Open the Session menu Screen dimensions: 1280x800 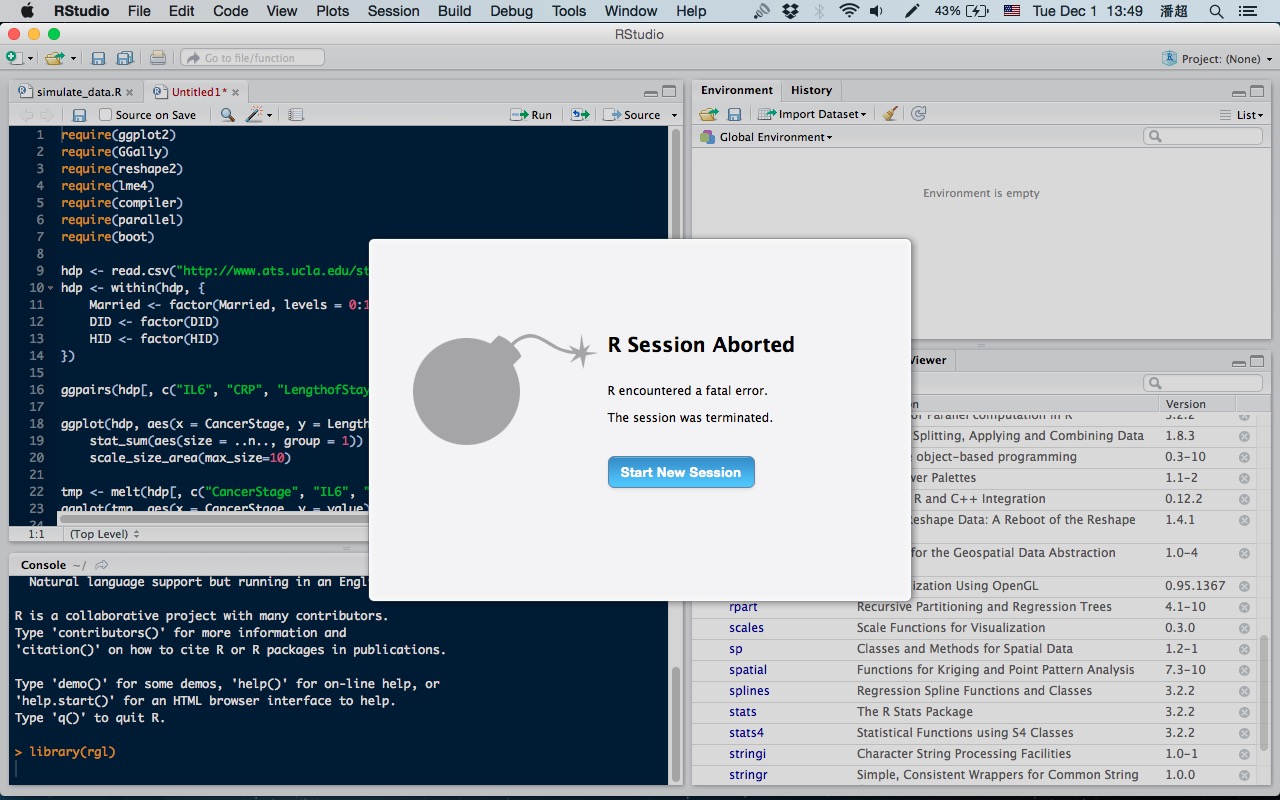[x=393, y=11]
